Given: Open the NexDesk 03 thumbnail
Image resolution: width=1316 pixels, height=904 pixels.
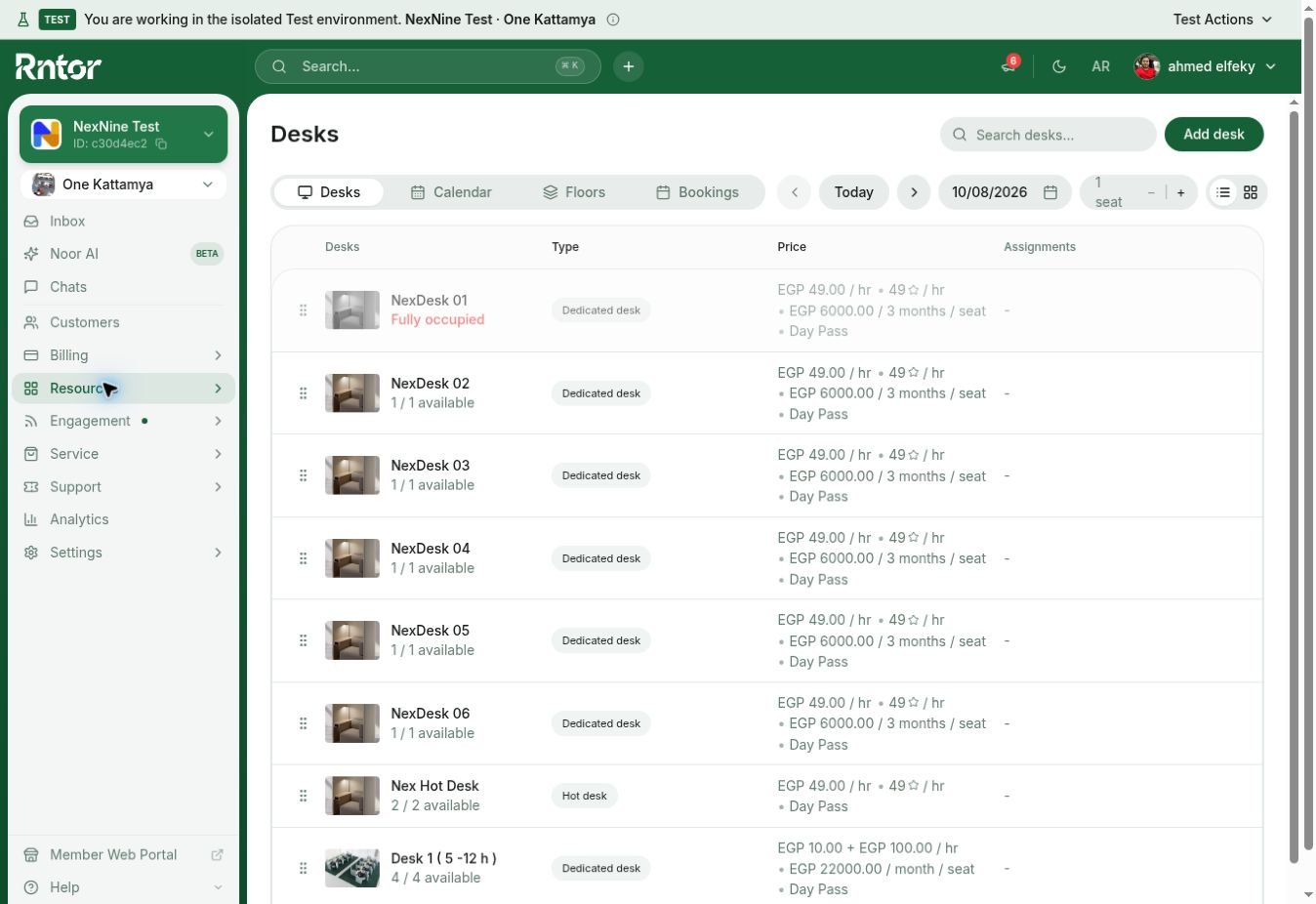Looking at the screenshot, I should click(x=352, y=475).
